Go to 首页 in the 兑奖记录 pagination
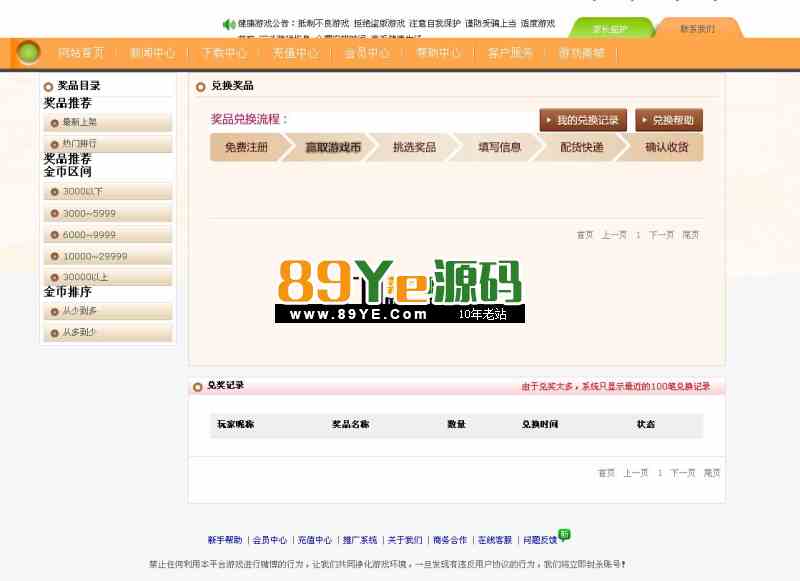 click(x=606, y=473)
